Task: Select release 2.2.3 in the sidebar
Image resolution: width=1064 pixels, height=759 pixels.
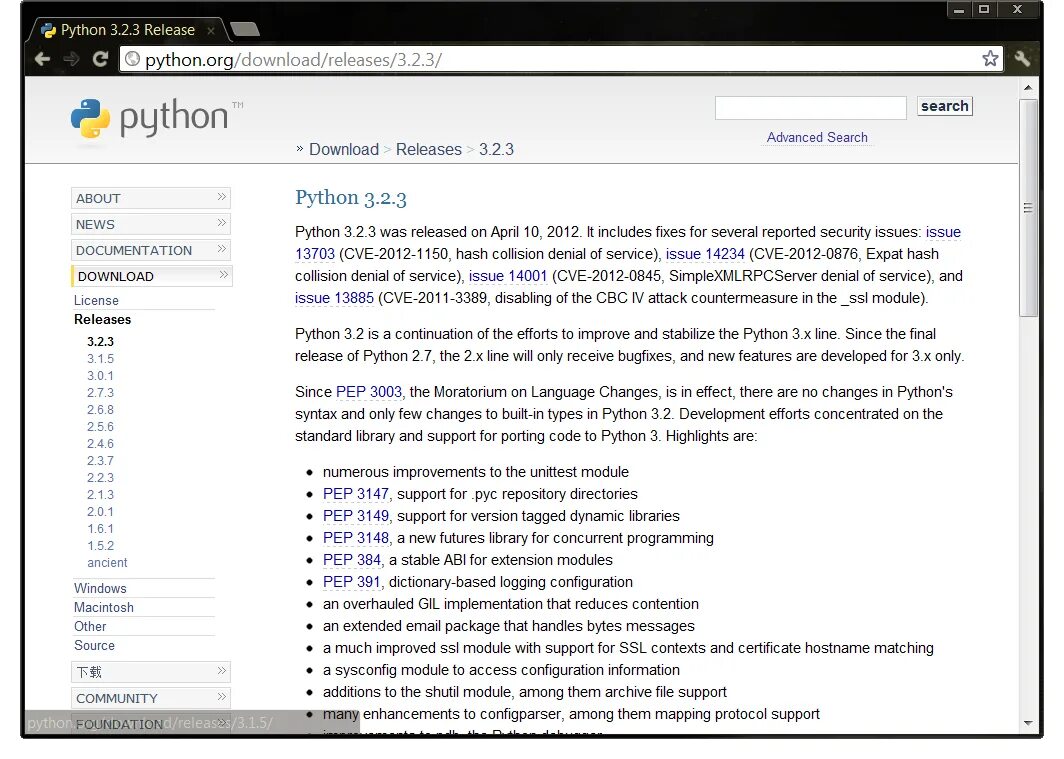Action: [100, 478]
